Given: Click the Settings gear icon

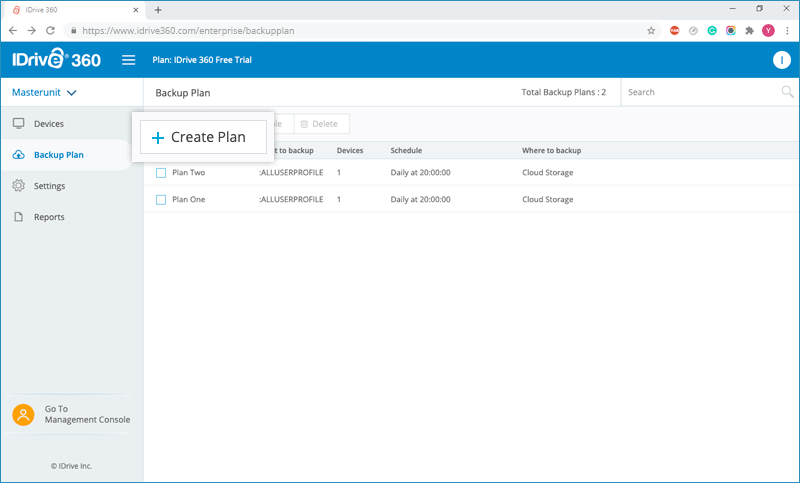Looking at the screenshot, I should pyautogui.click(x=19, y=186).
